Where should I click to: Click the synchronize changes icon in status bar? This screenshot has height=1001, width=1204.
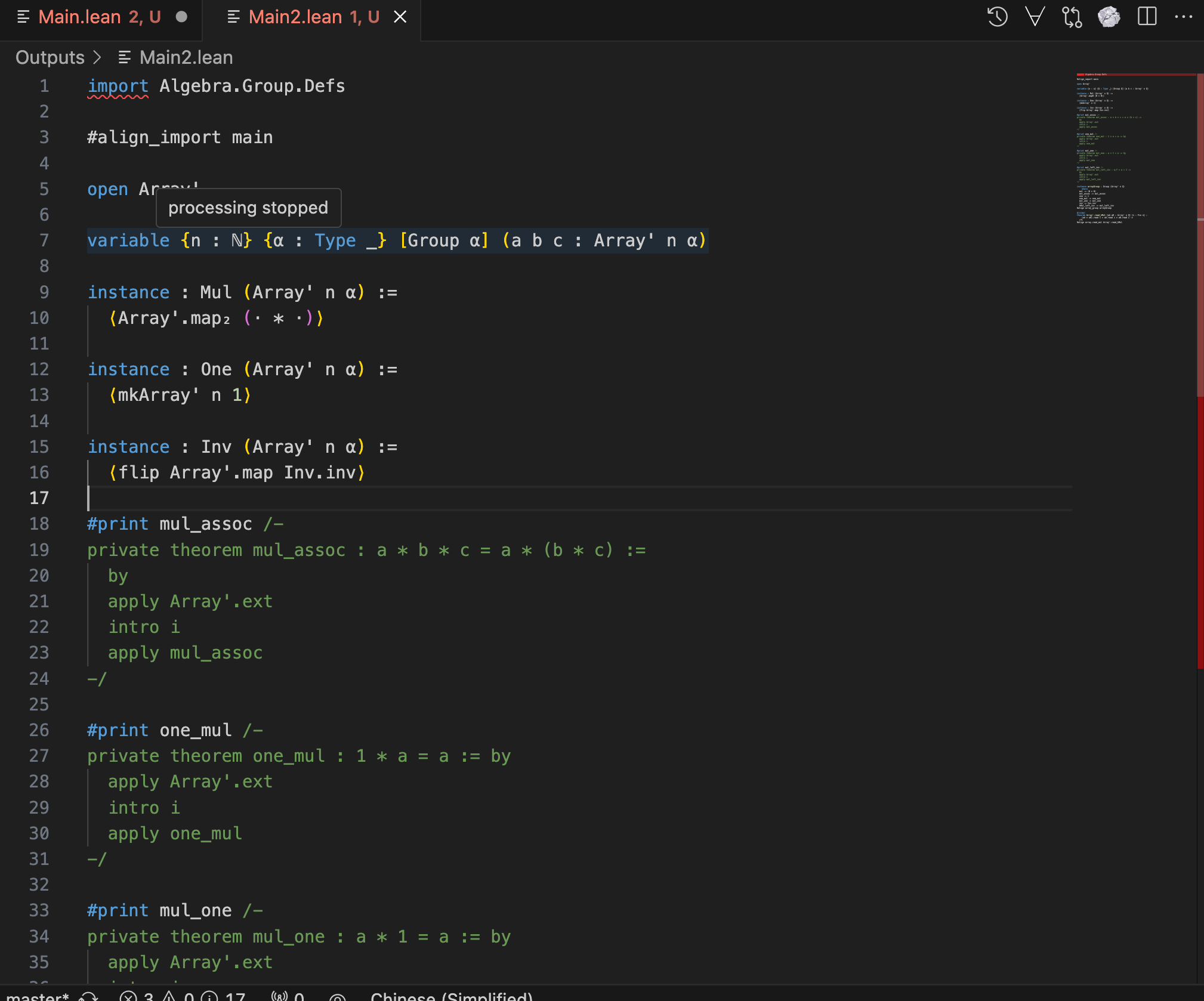[89, 996]
